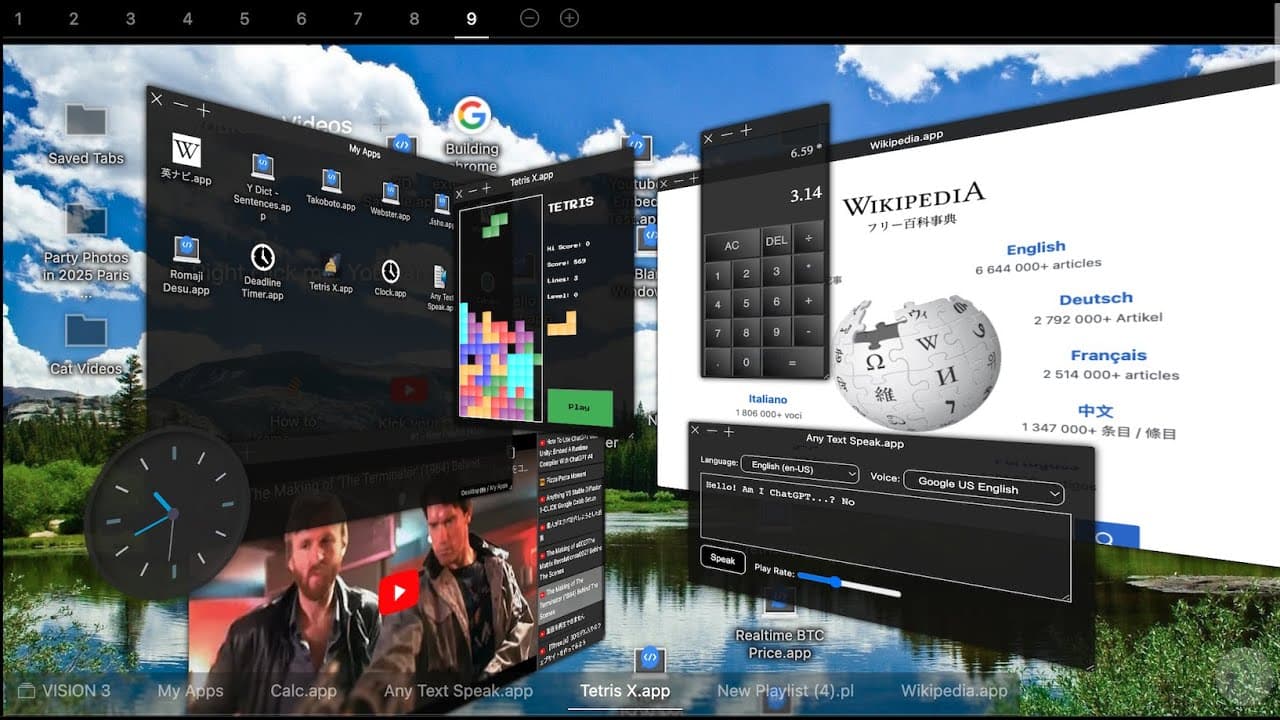1280x720 pixels.
Task: Click the Speak button
Action: point(722,559)
